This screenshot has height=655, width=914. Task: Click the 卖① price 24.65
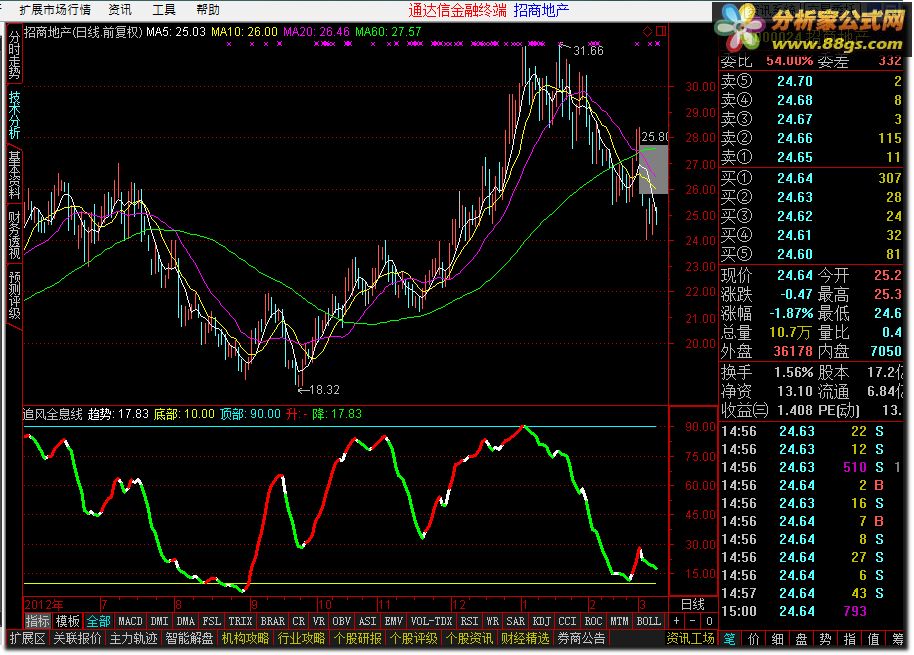pyautogui.click(x=795, y=157)
